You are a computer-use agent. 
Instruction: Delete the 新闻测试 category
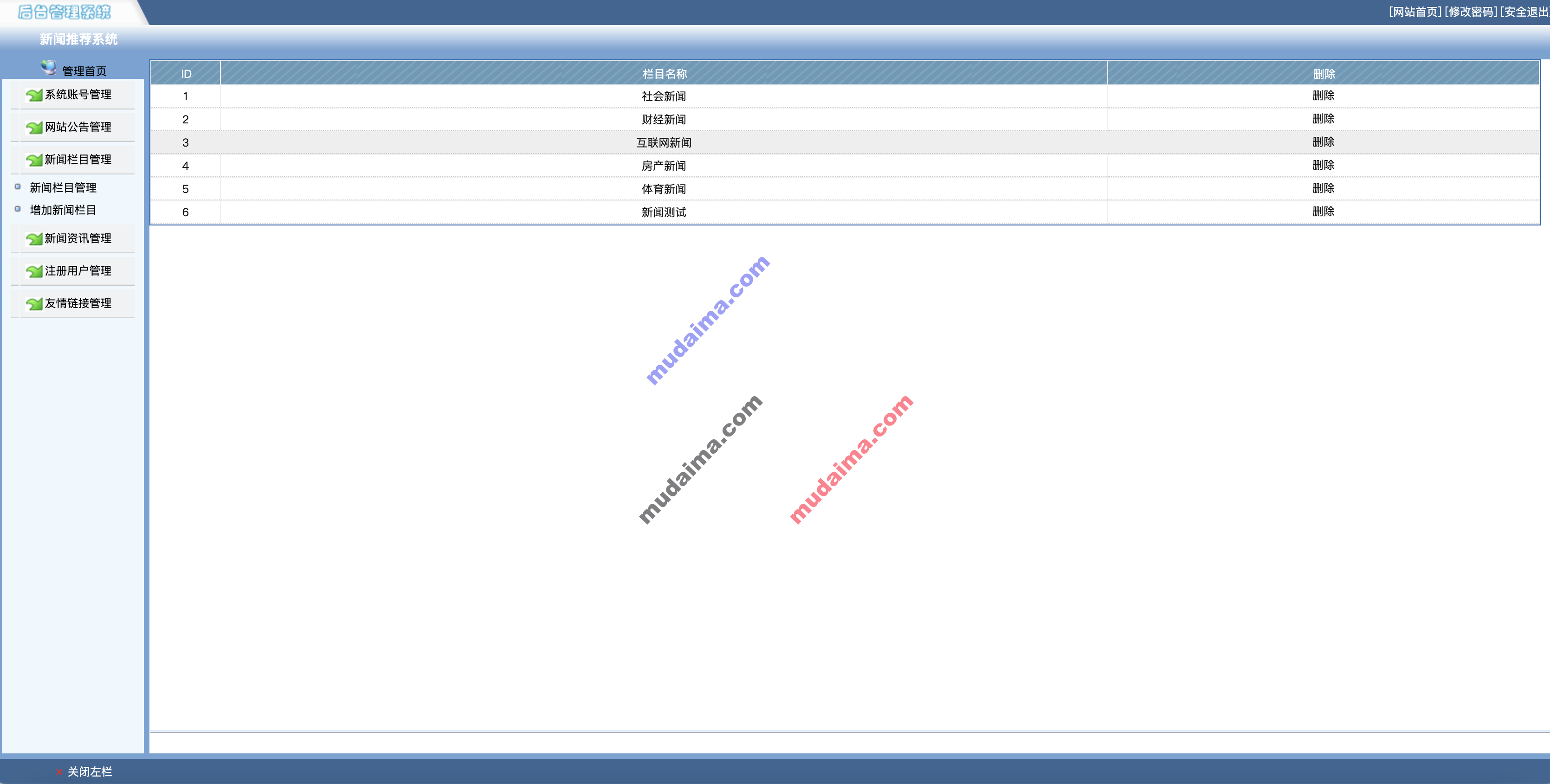click(1323, 212)
